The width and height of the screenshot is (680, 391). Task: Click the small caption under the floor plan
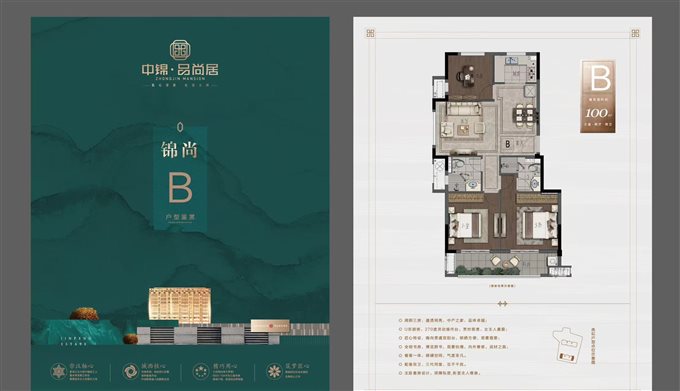pyautogui.click(x=502, y=286)
